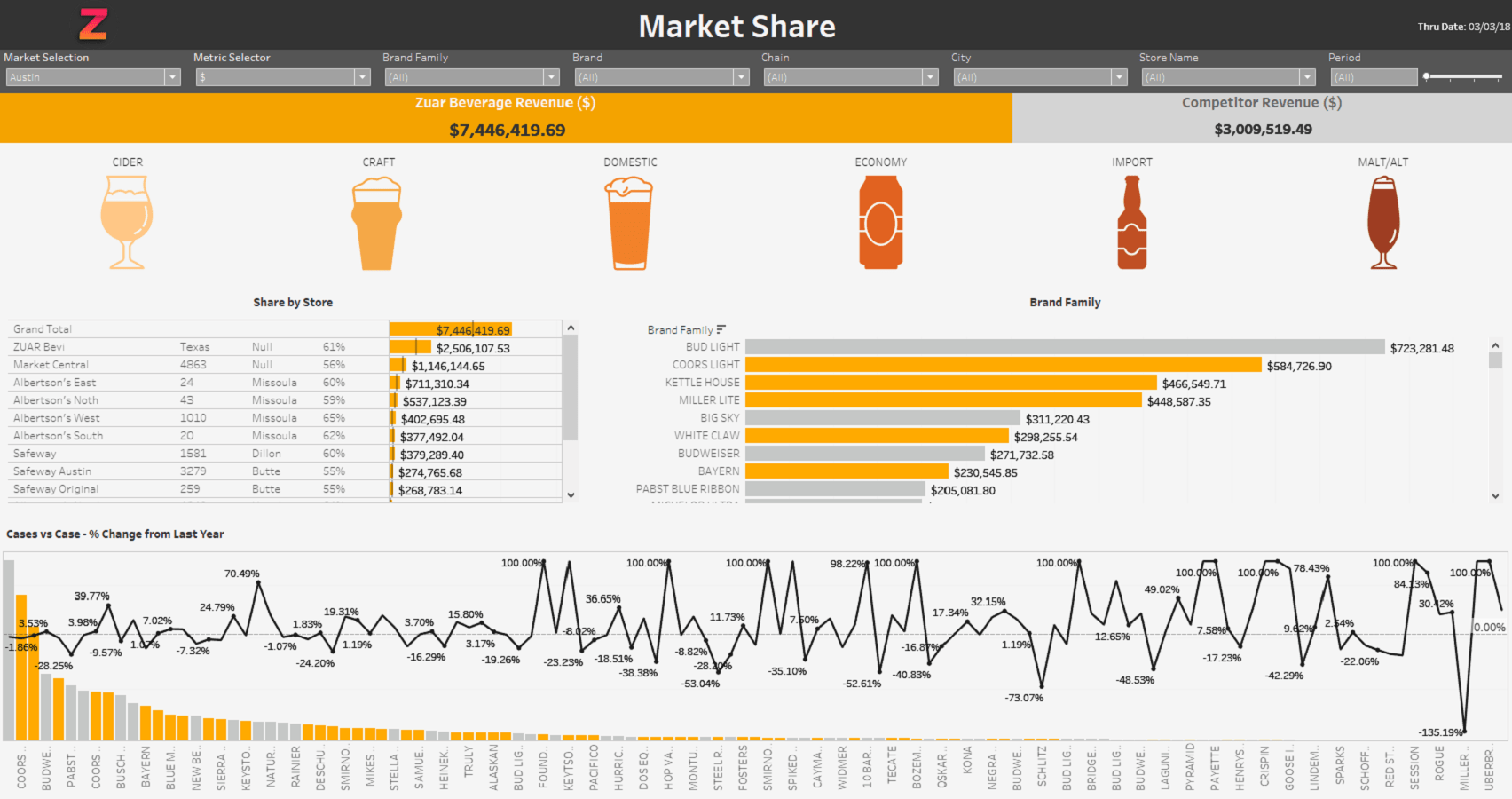Click the Albertson's Noth row

pyautogui.click(x=285, y=400)
